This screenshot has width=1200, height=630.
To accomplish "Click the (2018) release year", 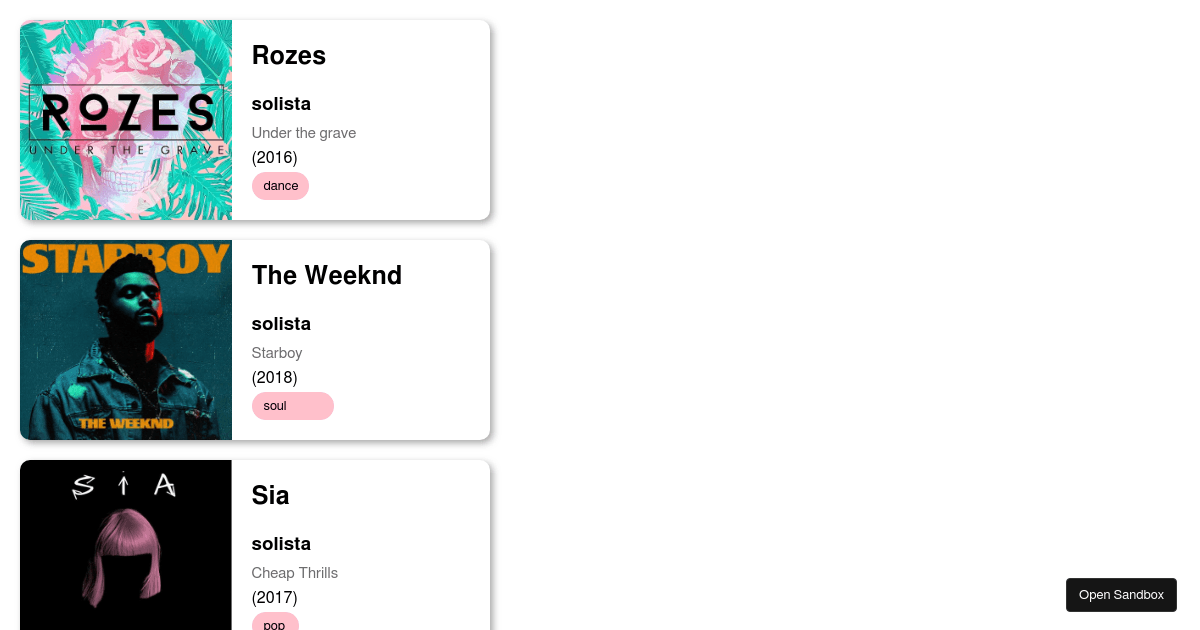I will point(275,377).
